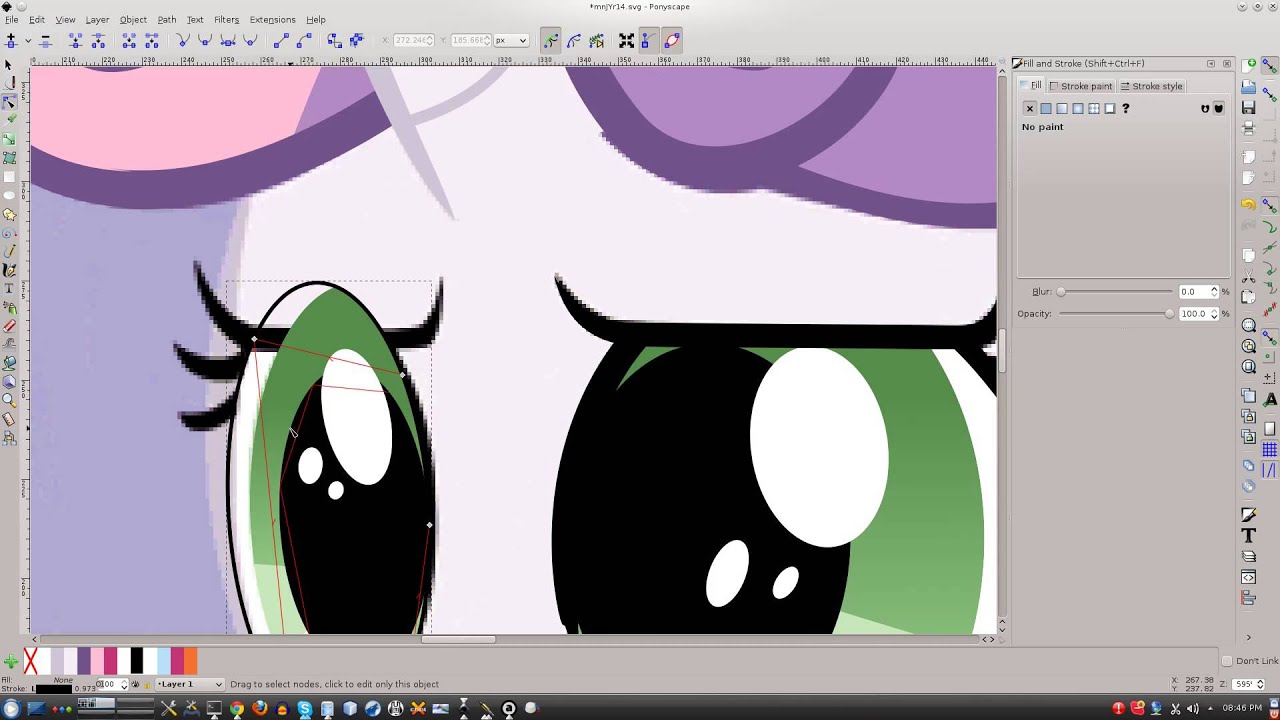Screen dimensions: 1280x720
Task: Open the Object menu
Action: coord(133,20)
